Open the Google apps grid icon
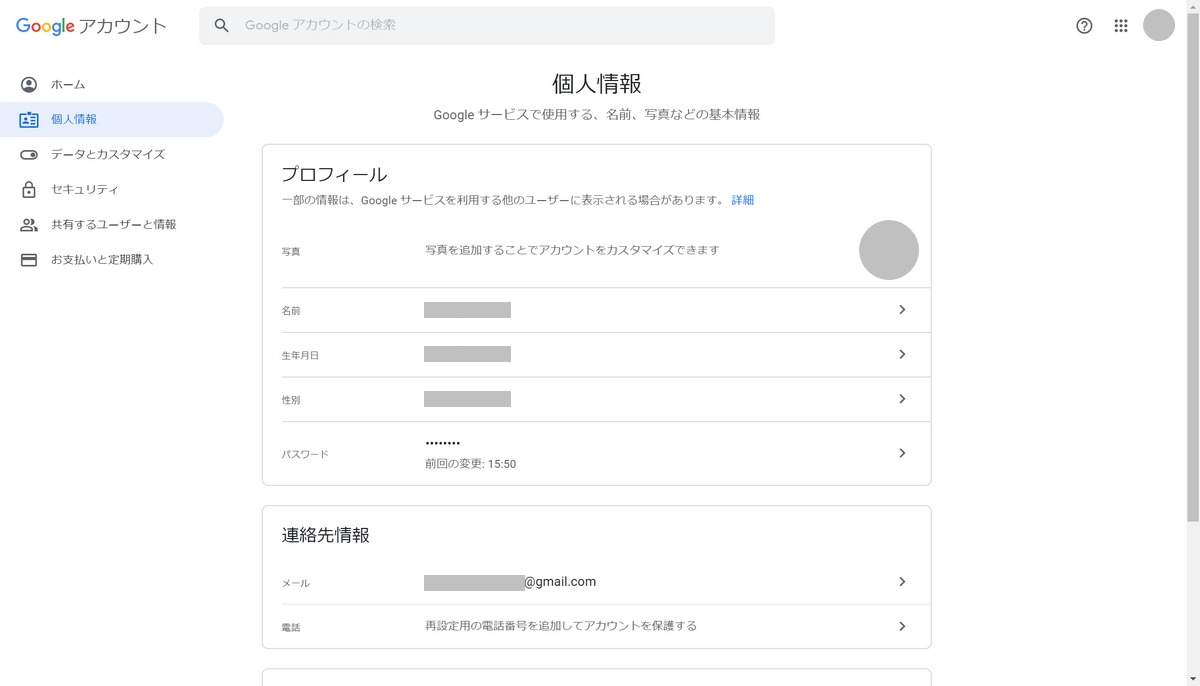1200x686 pixels. coord(1121,26)
